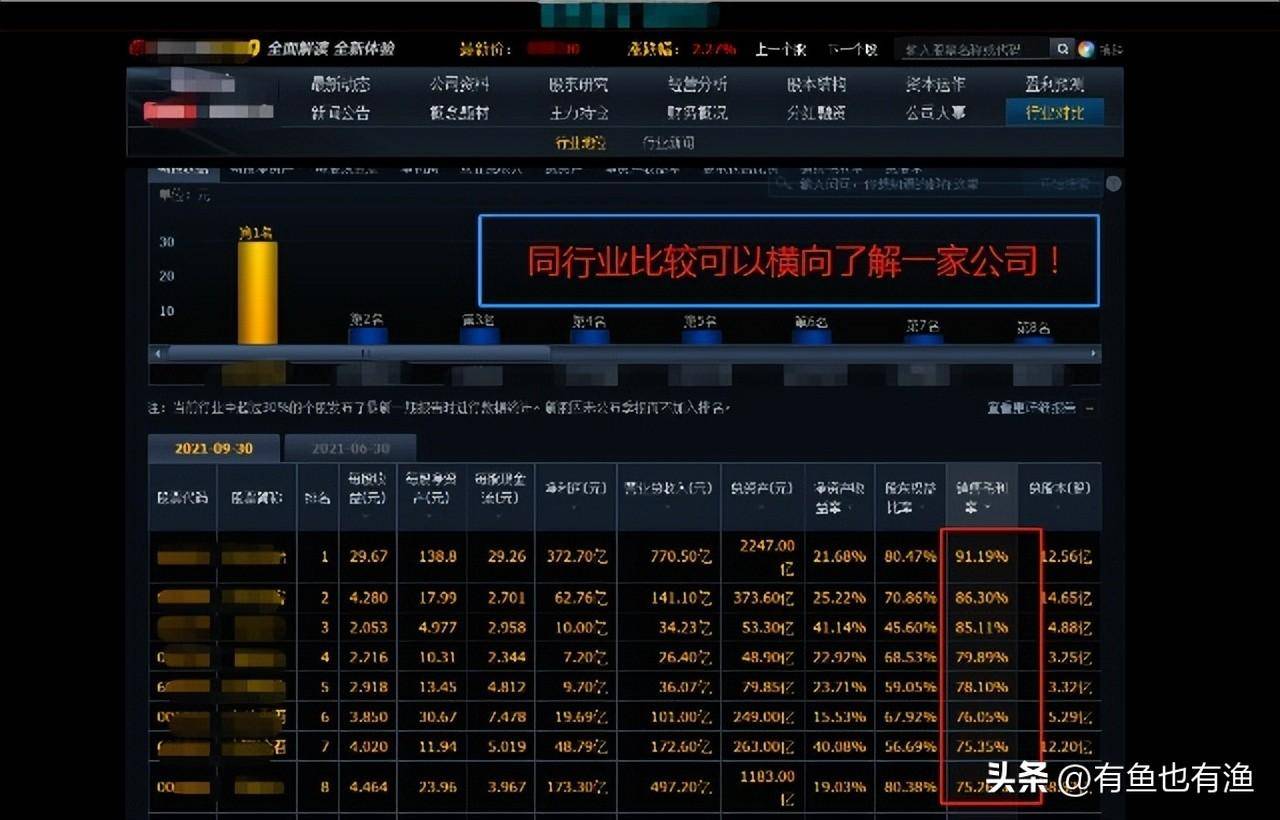This screenshot has height=820, width=1280.
Task: Open the 股东研究 tab
Action: 578,85
